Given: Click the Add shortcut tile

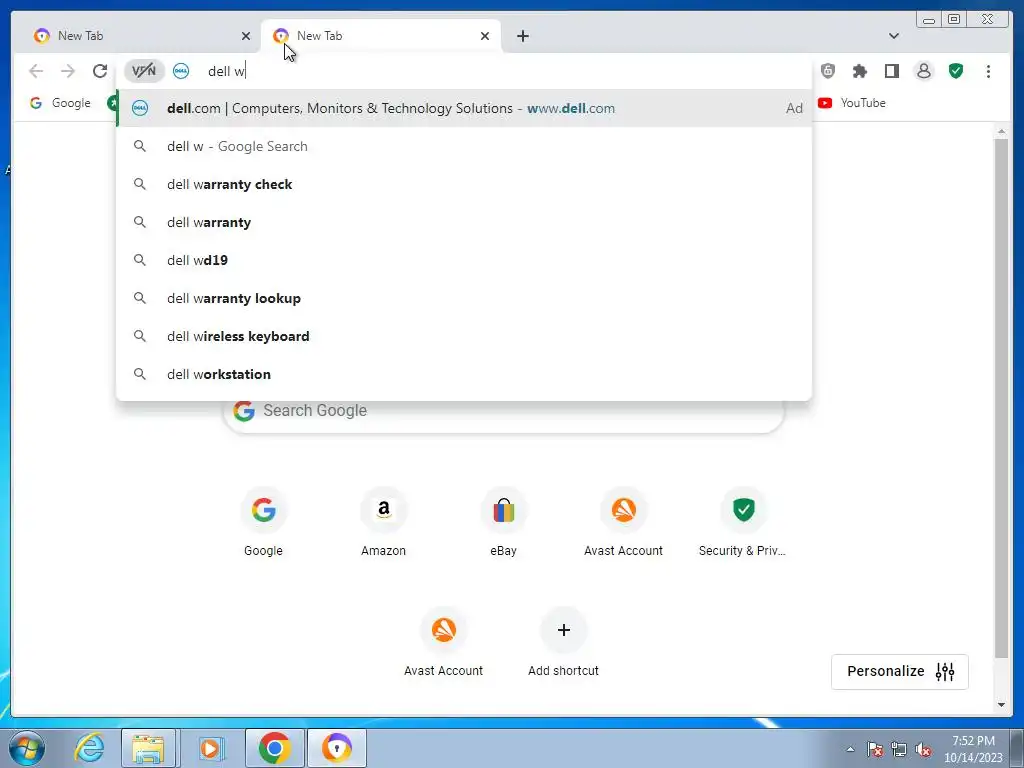Looking at the screenshot, I should [x=564, y=643].
